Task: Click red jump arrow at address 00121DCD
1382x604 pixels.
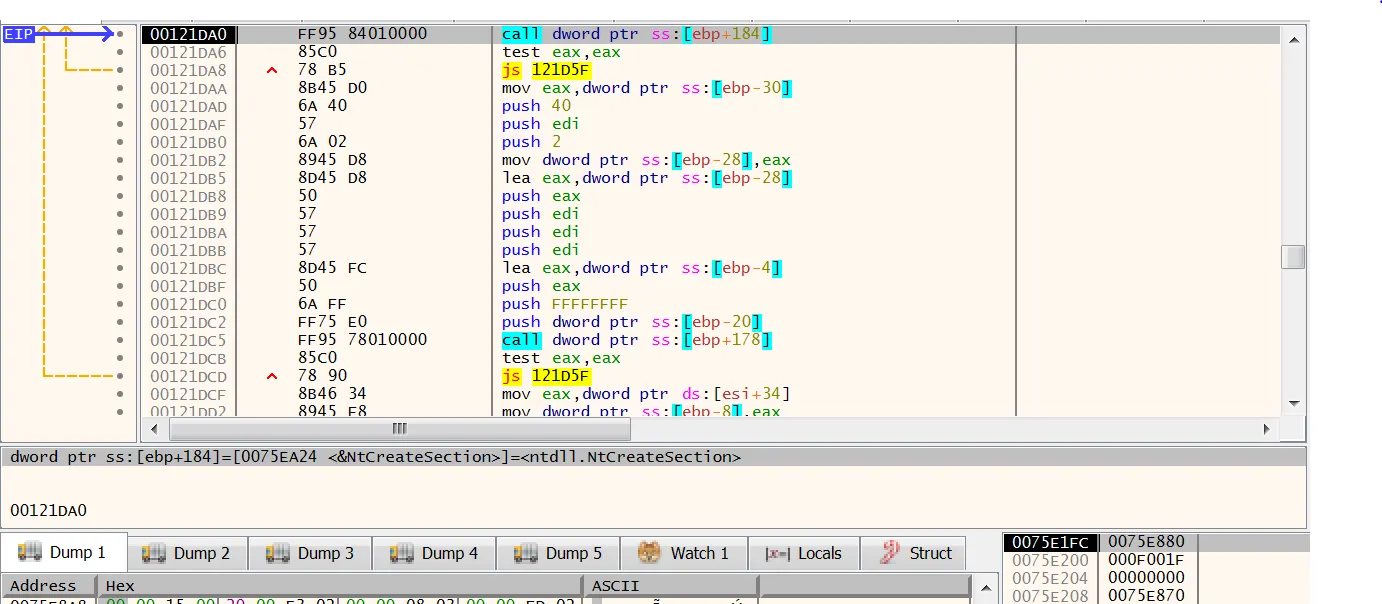Action: pos(272,376)
